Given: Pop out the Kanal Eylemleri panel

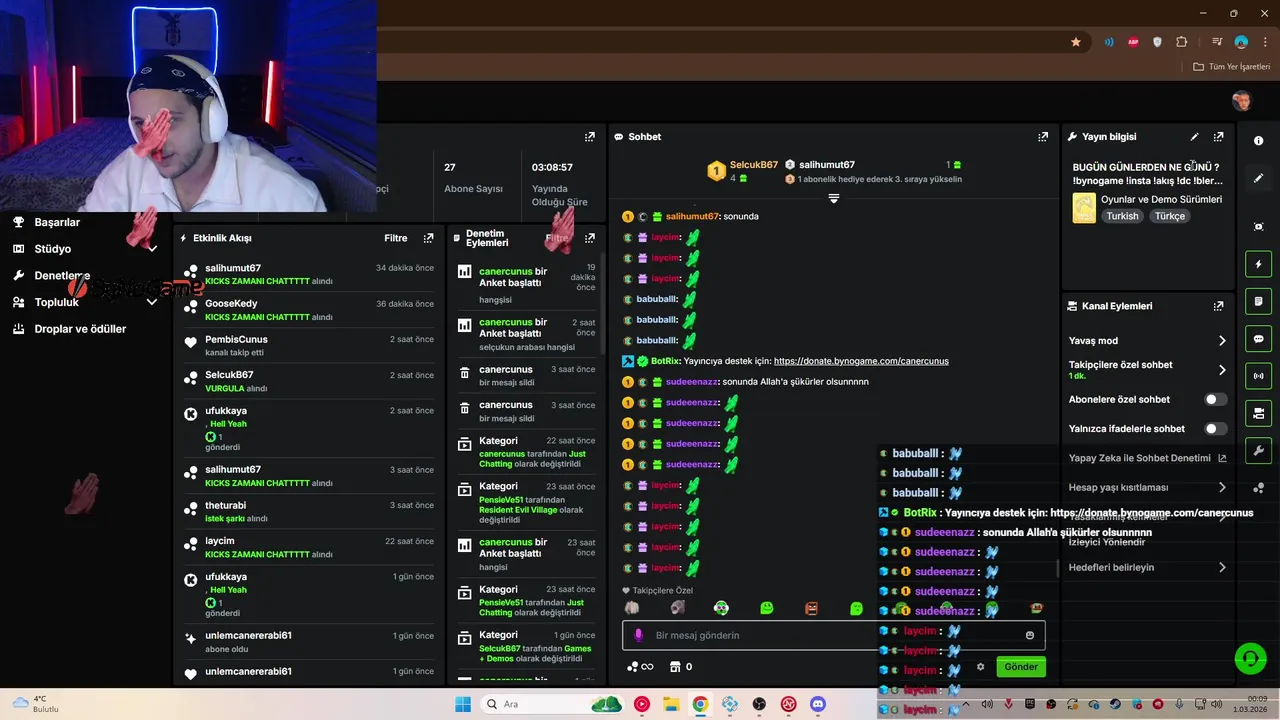Looking at the screenshot, I should point(1218,306).
